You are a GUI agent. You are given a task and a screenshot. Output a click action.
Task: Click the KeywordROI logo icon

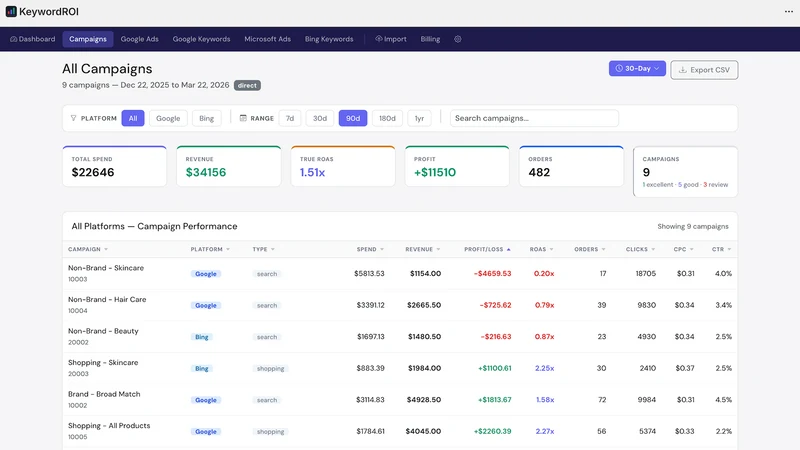coord(11,12)
